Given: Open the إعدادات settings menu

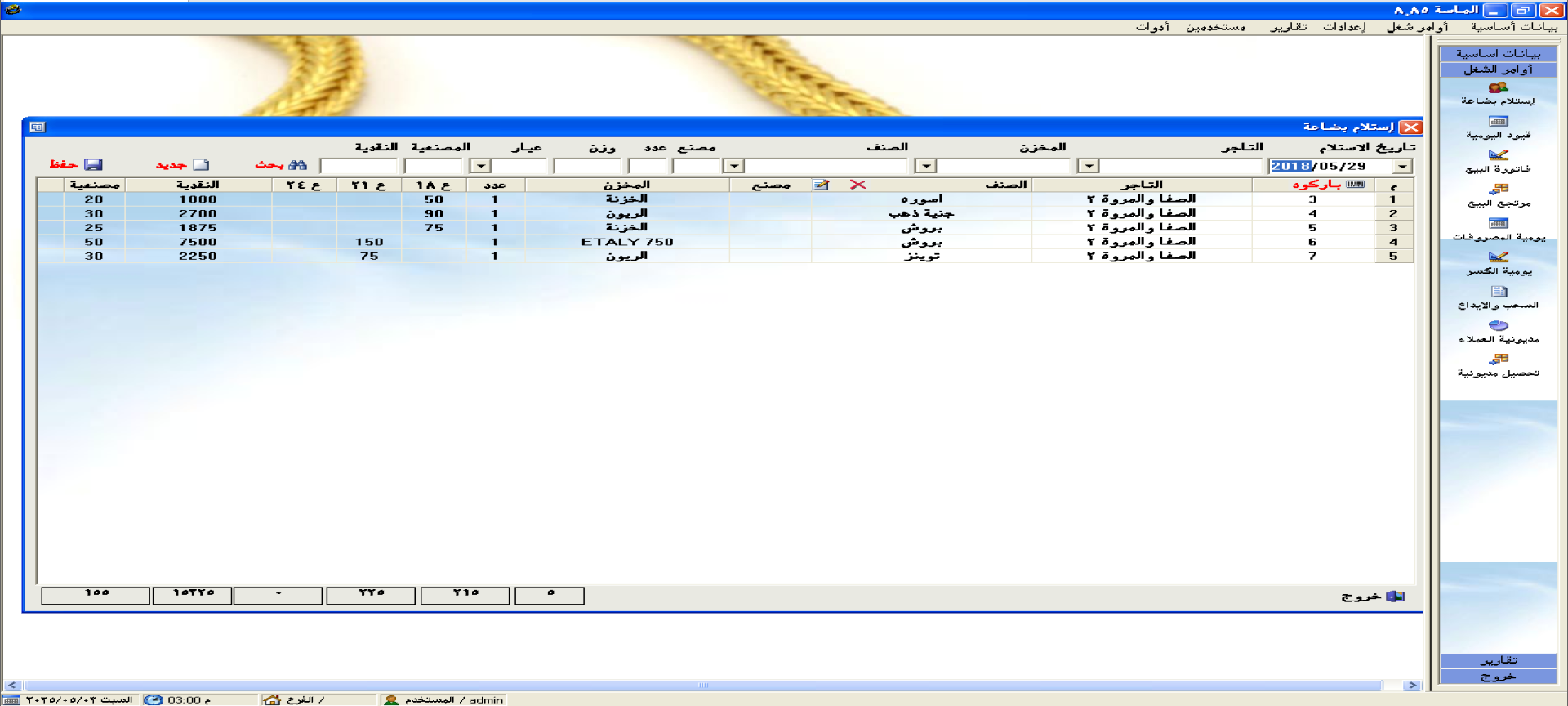Looking at the screenshot, I should [1344, 27].
